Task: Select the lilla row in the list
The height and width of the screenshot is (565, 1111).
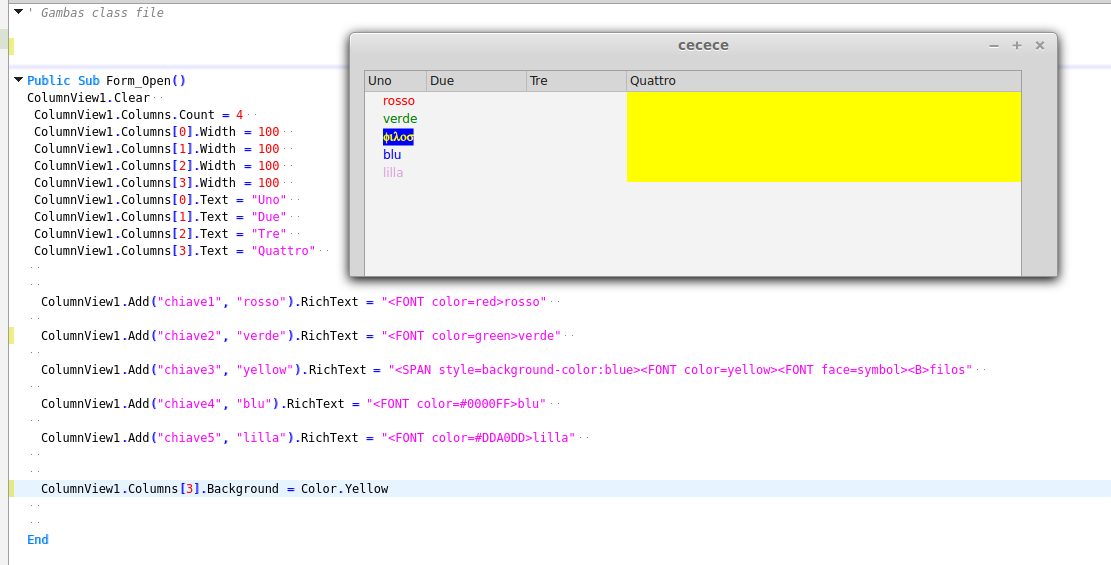Action: tap(393, 172)
